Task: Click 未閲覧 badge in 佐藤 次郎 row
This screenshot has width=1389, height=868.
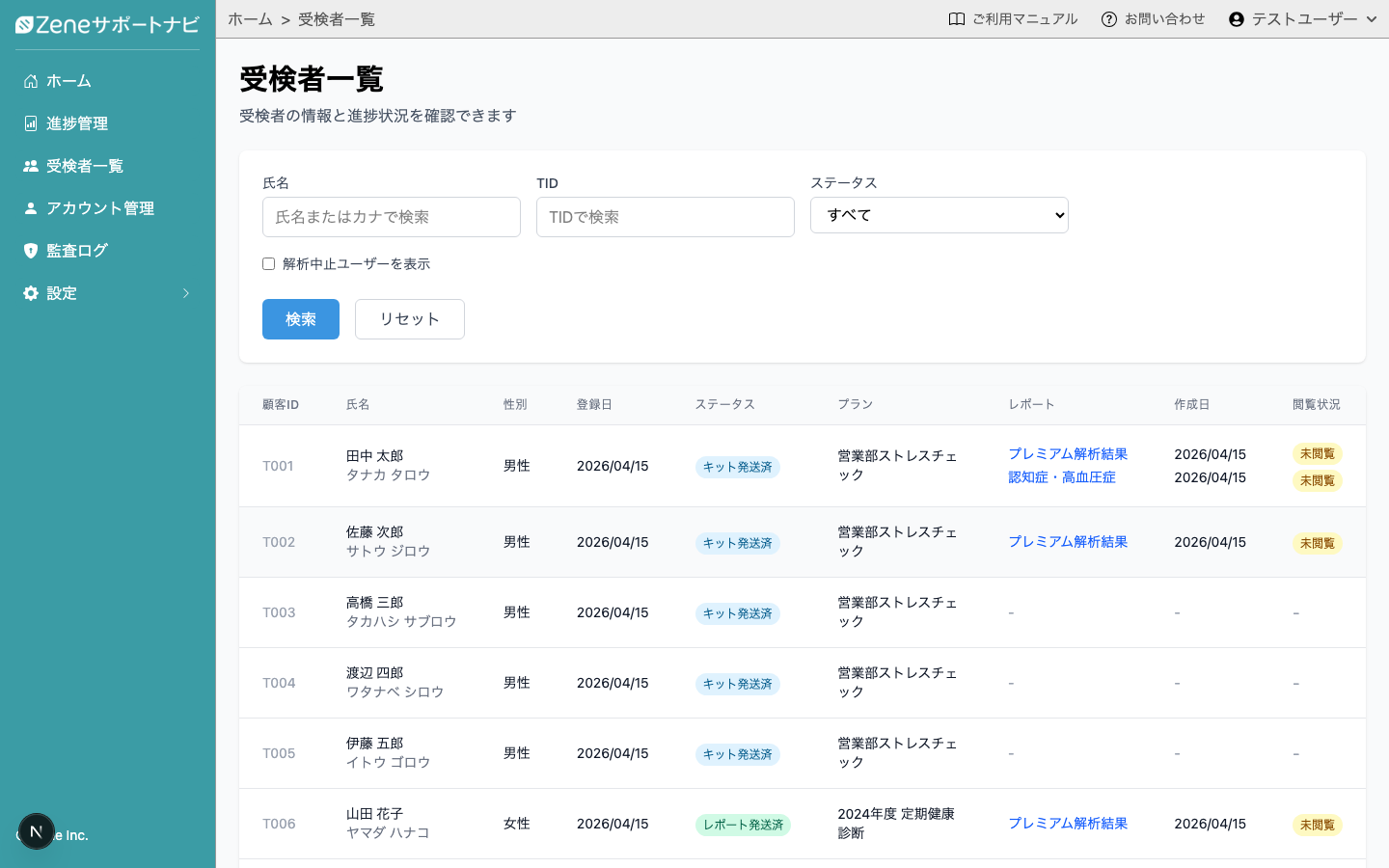Action: [x=1318, y=543]
